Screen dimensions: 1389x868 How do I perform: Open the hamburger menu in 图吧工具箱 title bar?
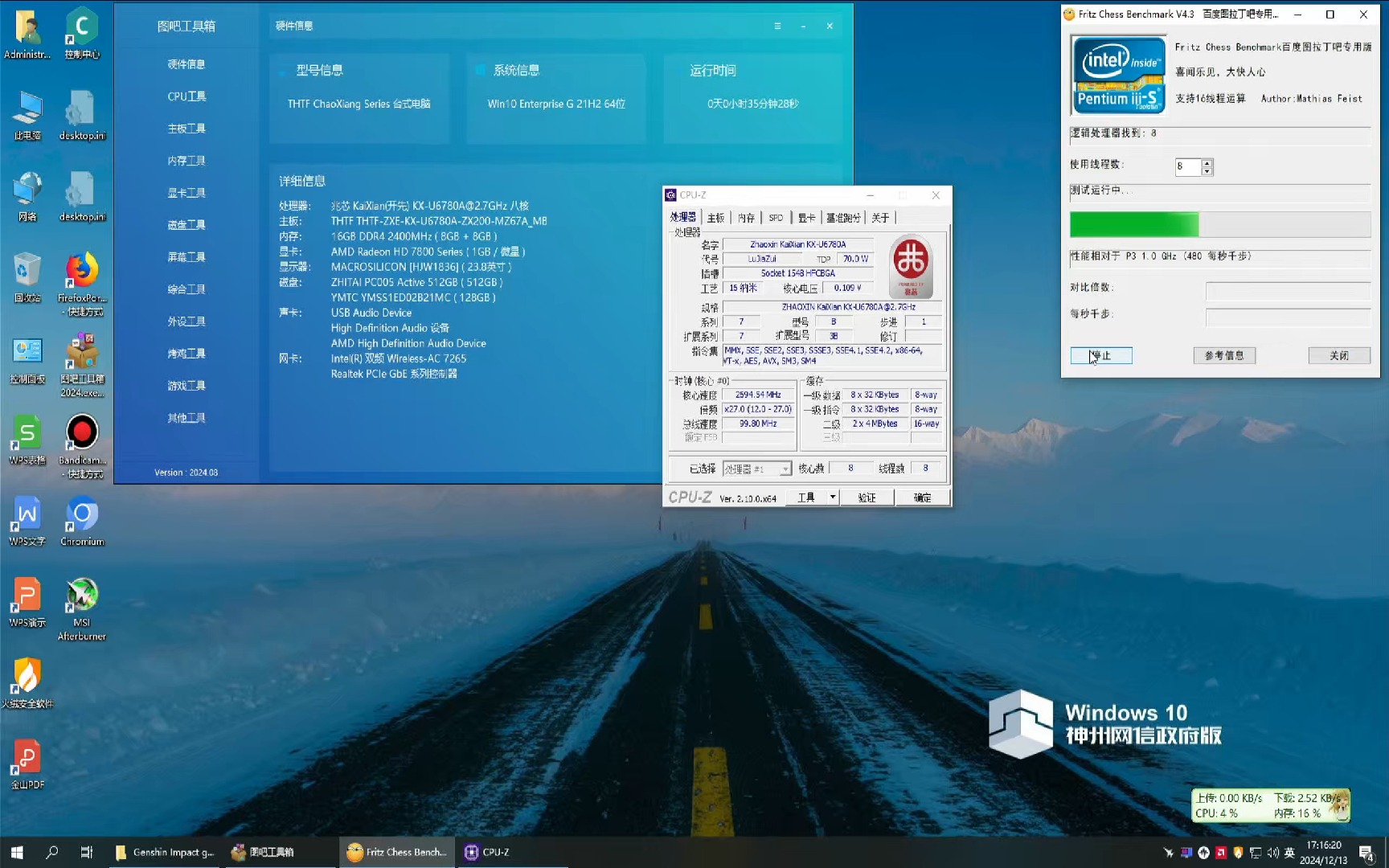(777, 26)
